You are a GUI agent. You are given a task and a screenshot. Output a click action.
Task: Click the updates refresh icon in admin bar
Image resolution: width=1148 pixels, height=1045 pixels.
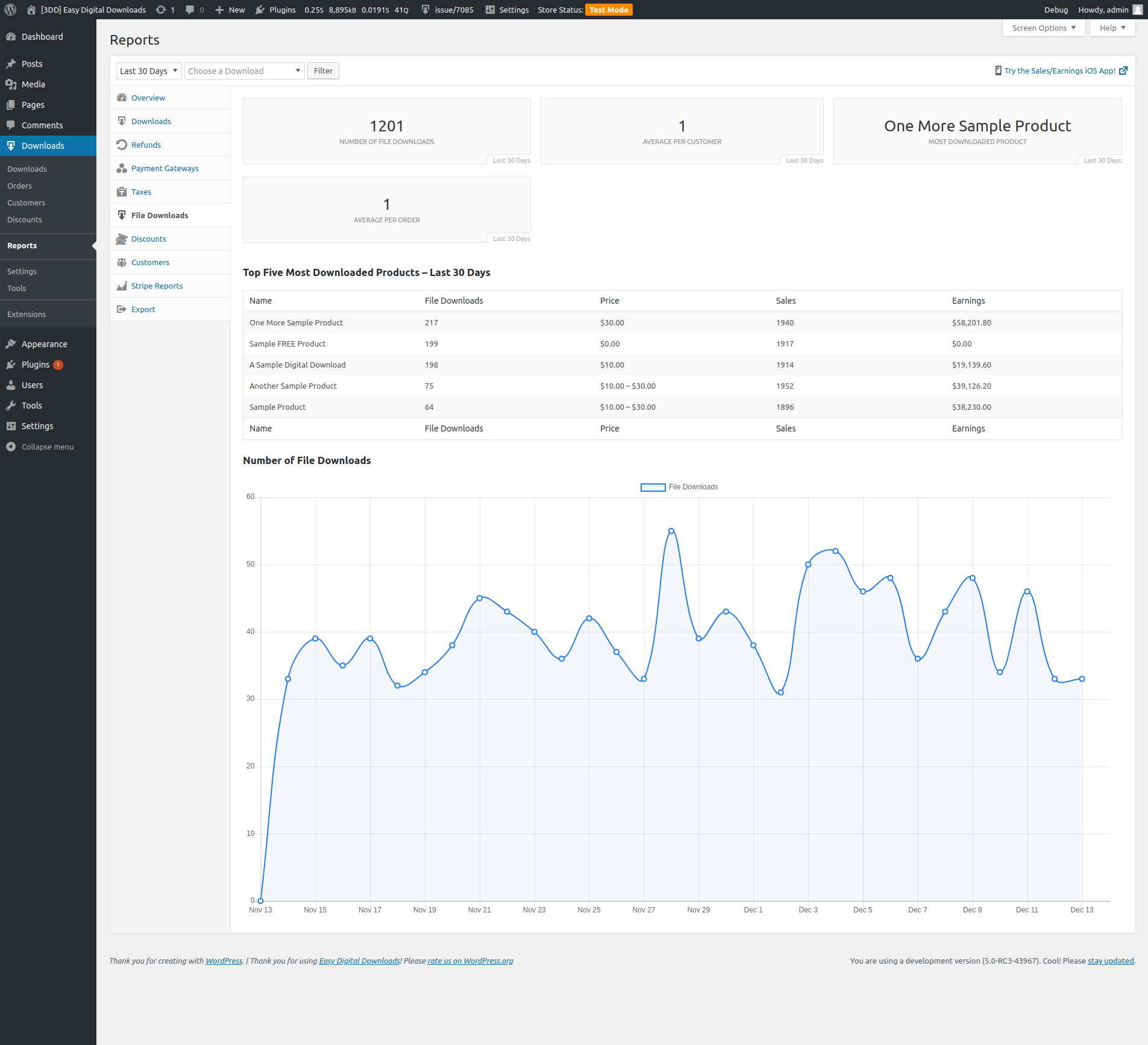[161, 10]
